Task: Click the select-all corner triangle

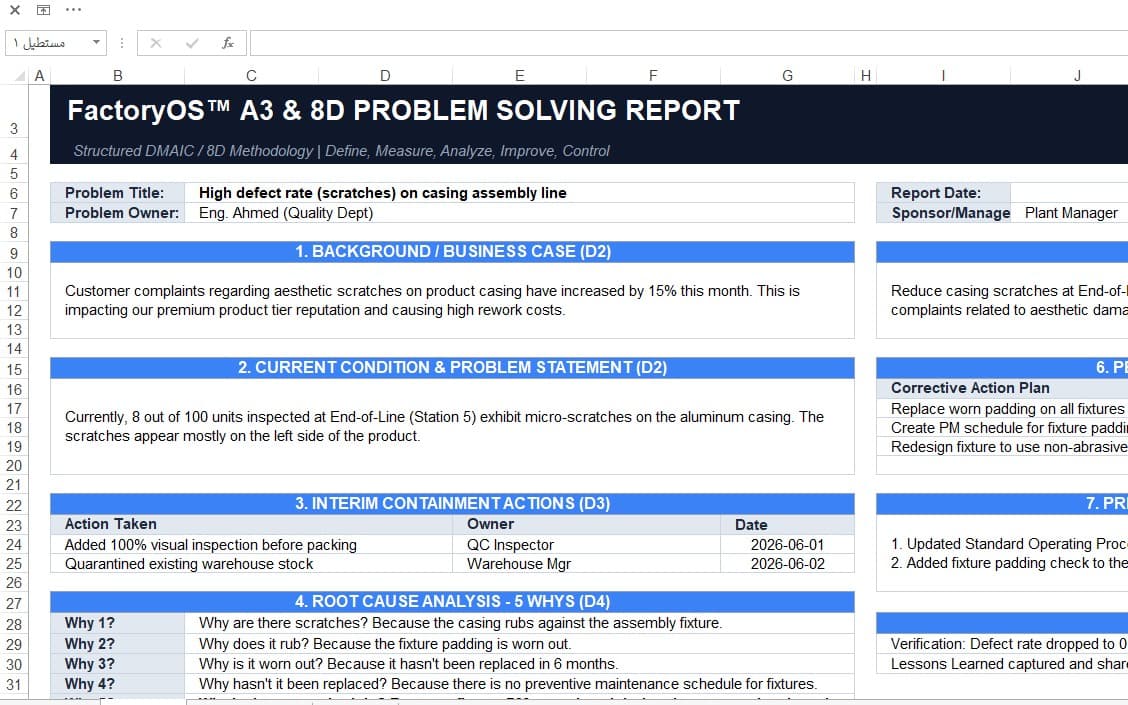Action: click(x=19, y=76)
